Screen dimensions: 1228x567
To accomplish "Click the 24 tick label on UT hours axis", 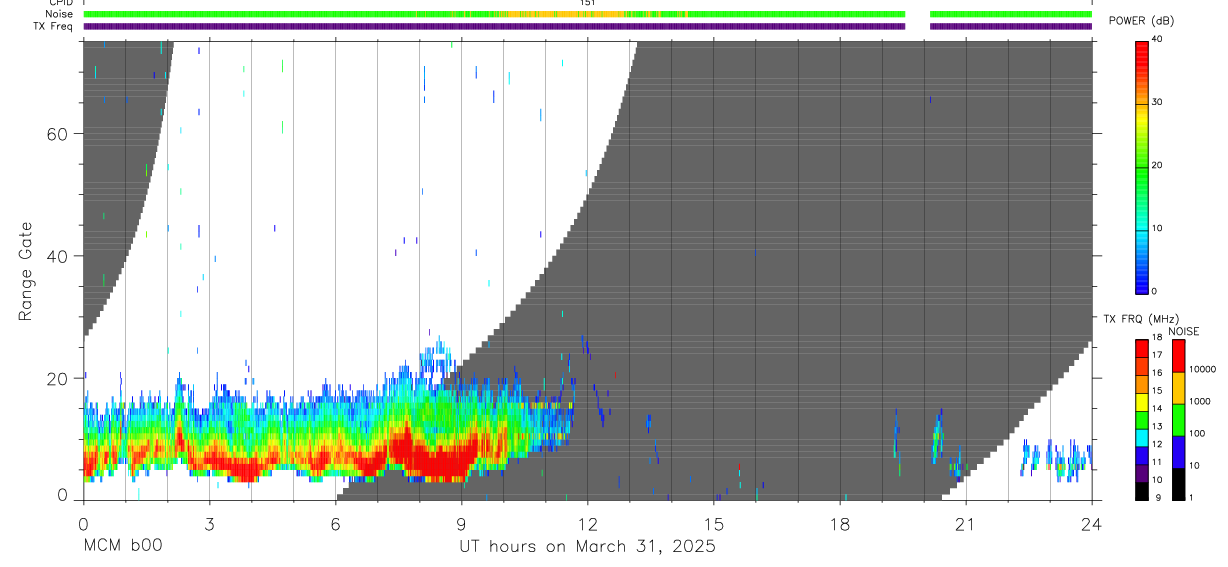I will [x=1091, y=523].
